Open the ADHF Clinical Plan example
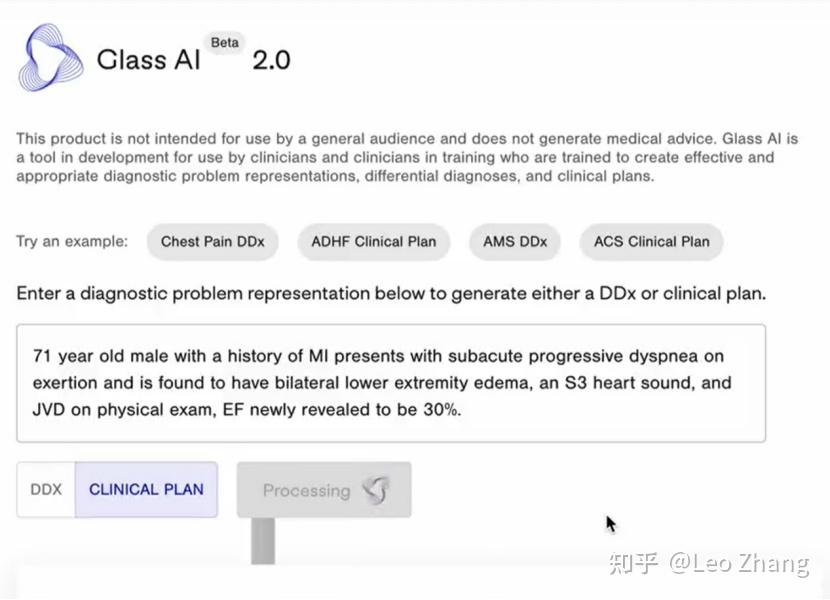Image resolution: width=830 pixels, height=600 pixels. (x=373, y=241)
